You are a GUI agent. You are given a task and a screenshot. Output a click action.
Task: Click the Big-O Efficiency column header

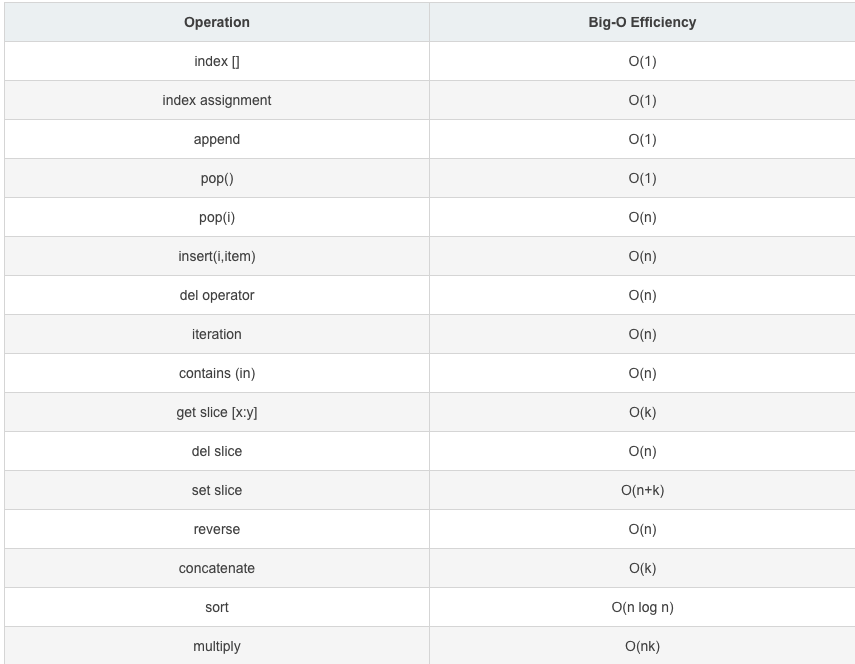point(642,22)
